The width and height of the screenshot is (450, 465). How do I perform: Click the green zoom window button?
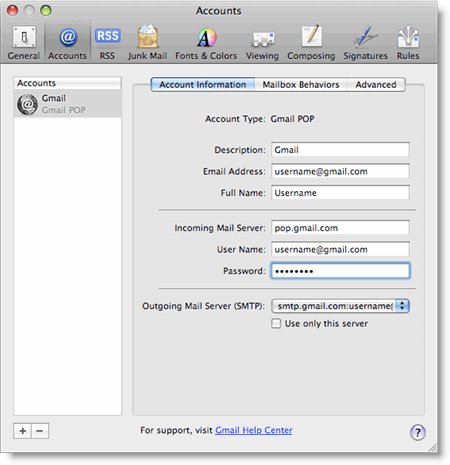click(46, 10)
